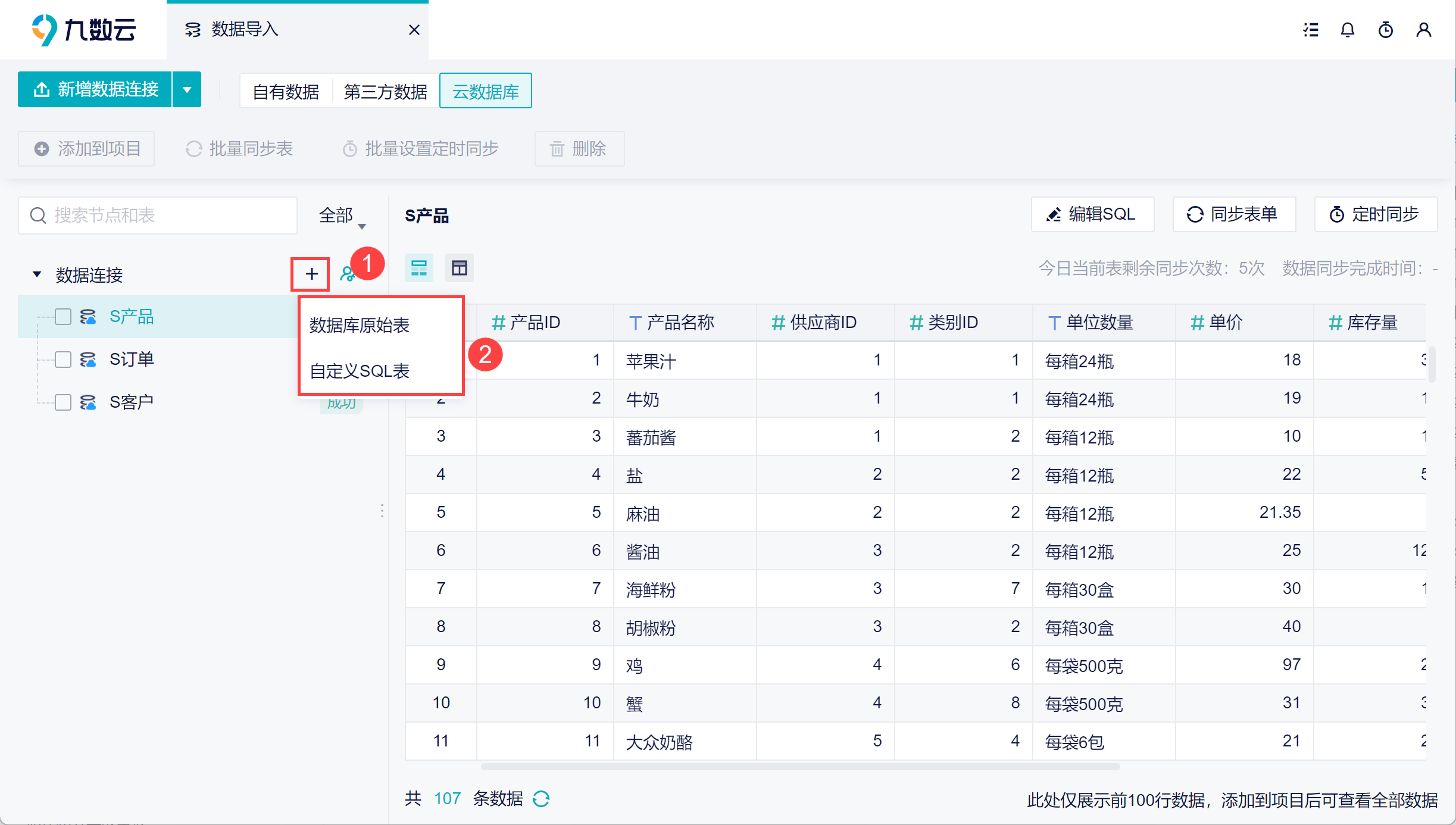Click the user permission icon beside 数据连接

tap(346, 274)
